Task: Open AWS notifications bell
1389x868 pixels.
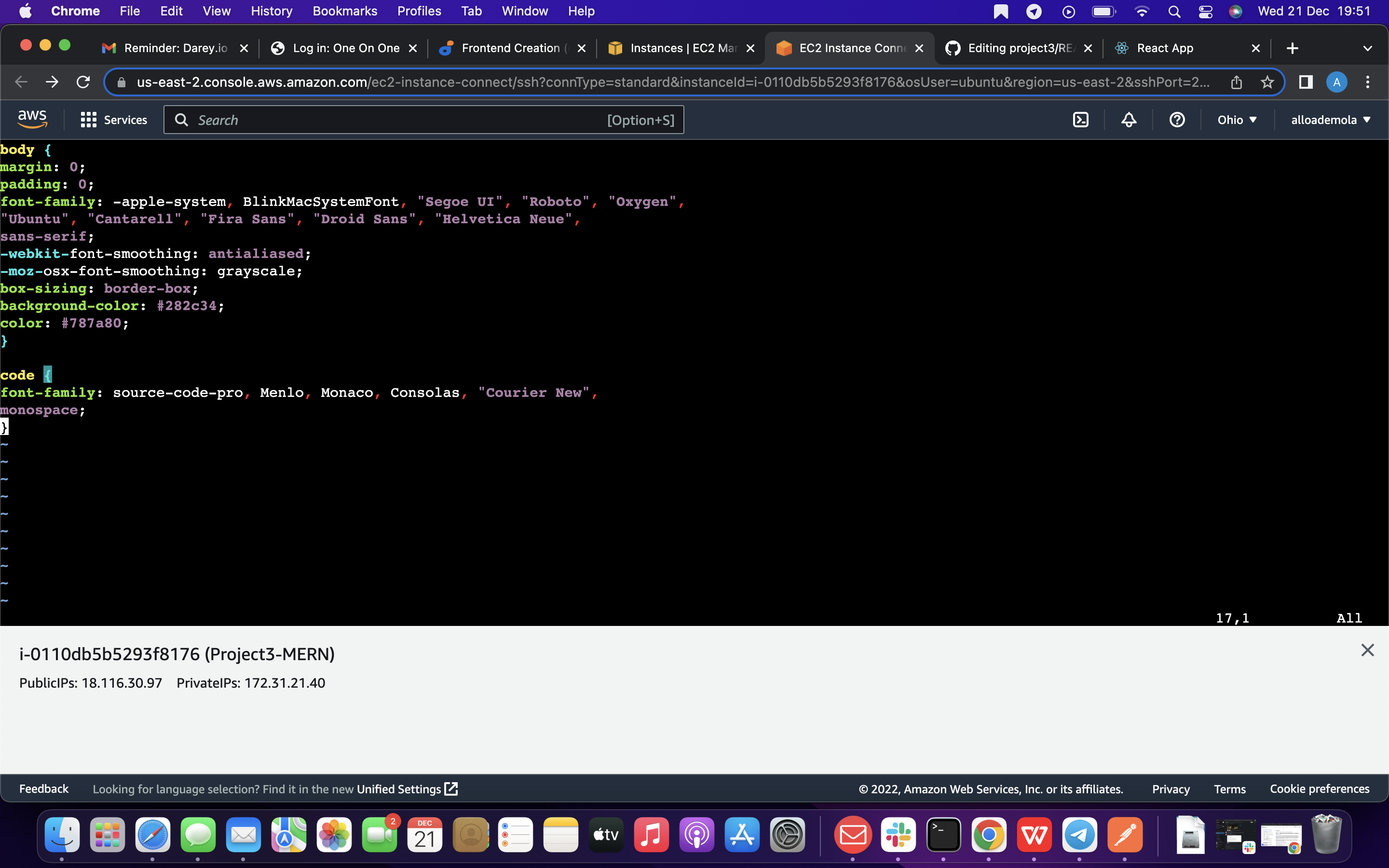Action: point(1128,120)
